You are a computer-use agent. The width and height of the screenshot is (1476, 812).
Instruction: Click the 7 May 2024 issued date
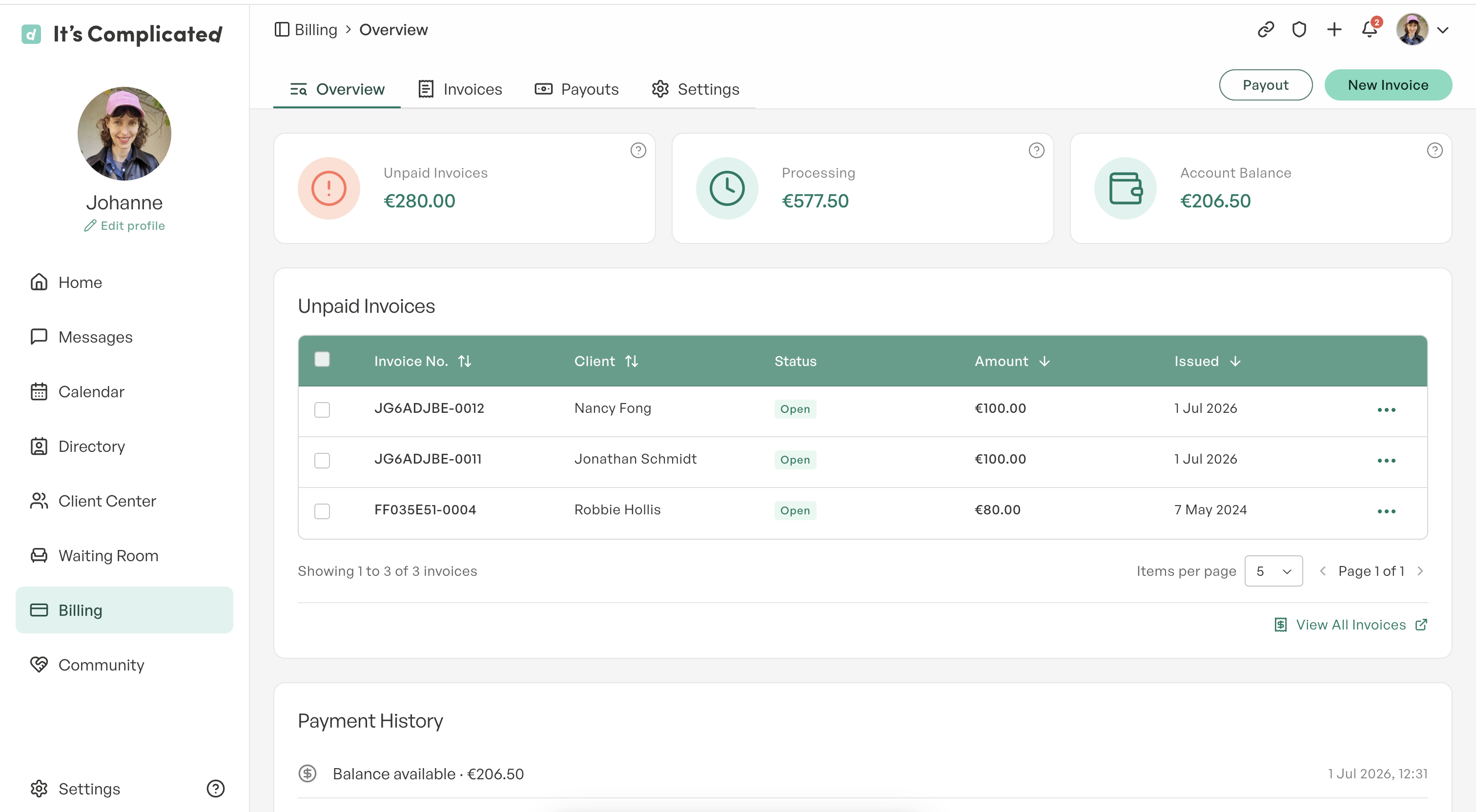coord(1210,509)
